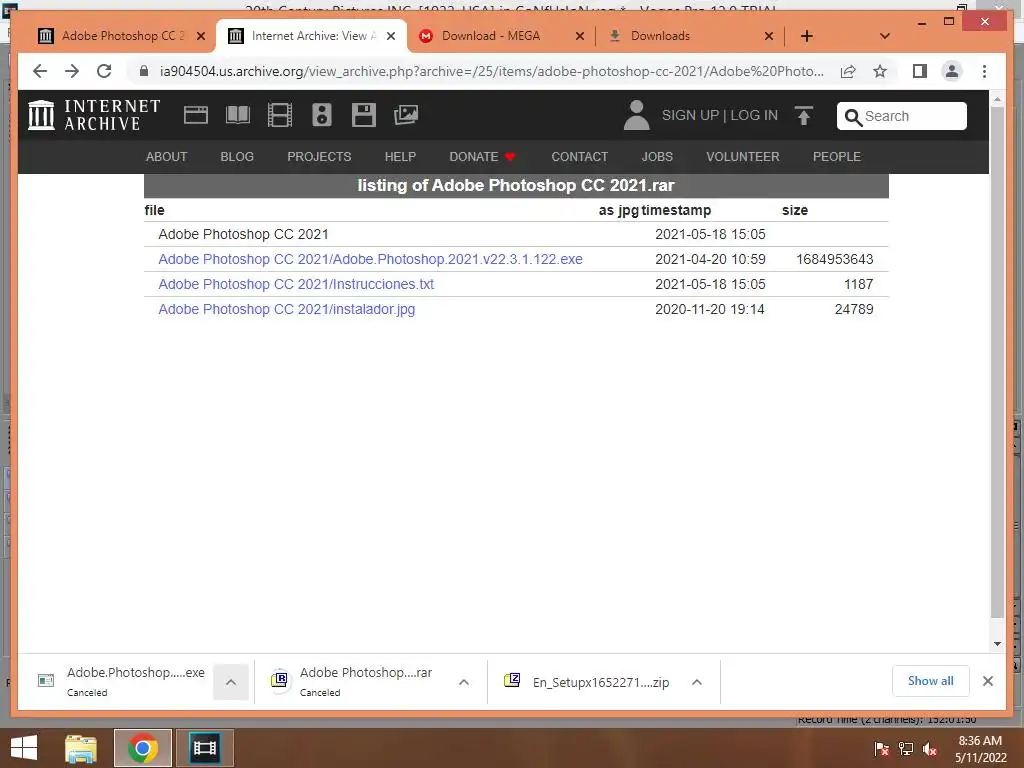Open the Instrucciones.txt file link
This screenshot has width=1024, height=768.
pyautogui.click(x=296, y=284)
